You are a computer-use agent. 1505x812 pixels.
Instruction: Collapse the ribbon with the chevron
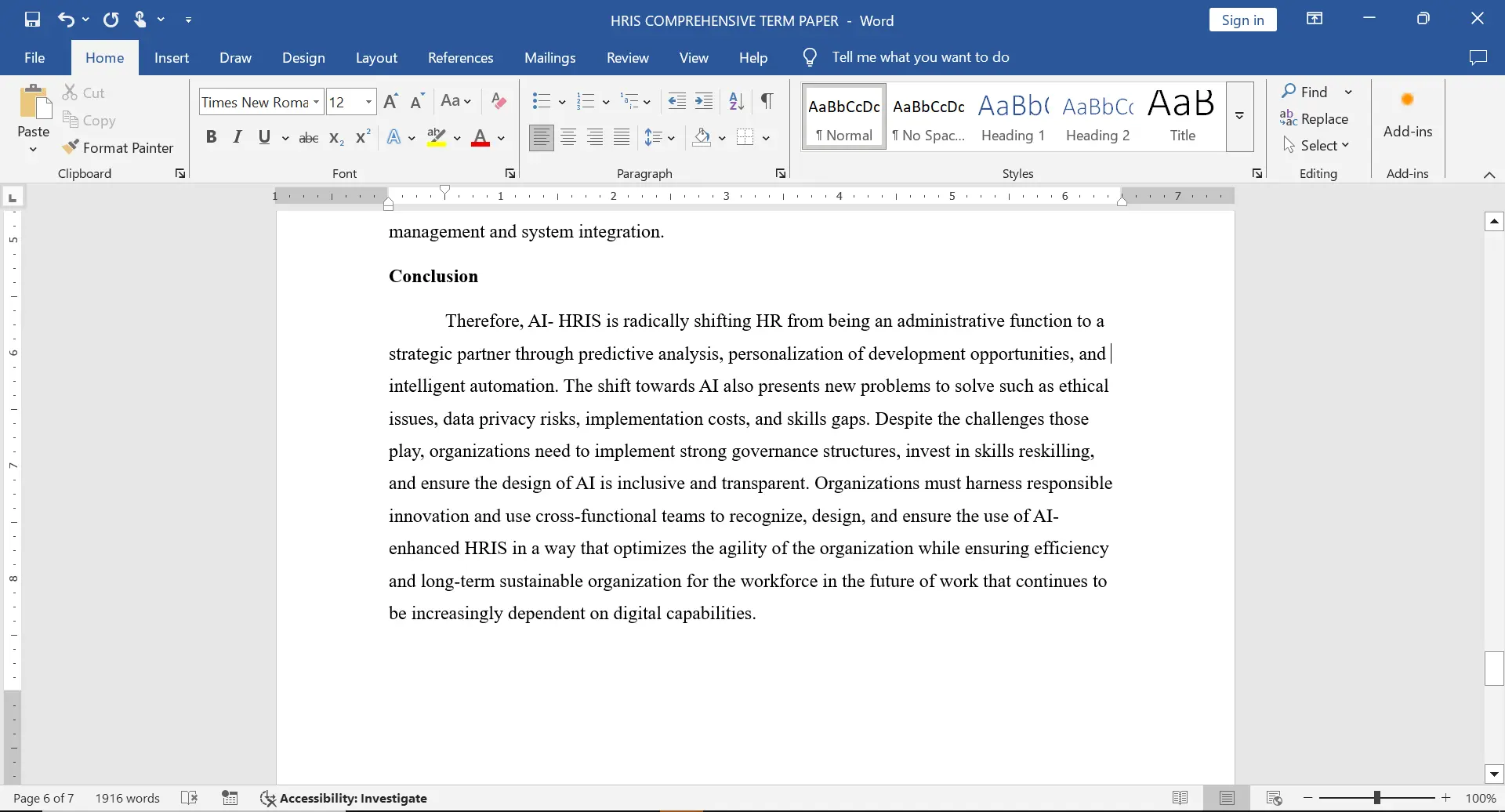[x=1489, y=174]
